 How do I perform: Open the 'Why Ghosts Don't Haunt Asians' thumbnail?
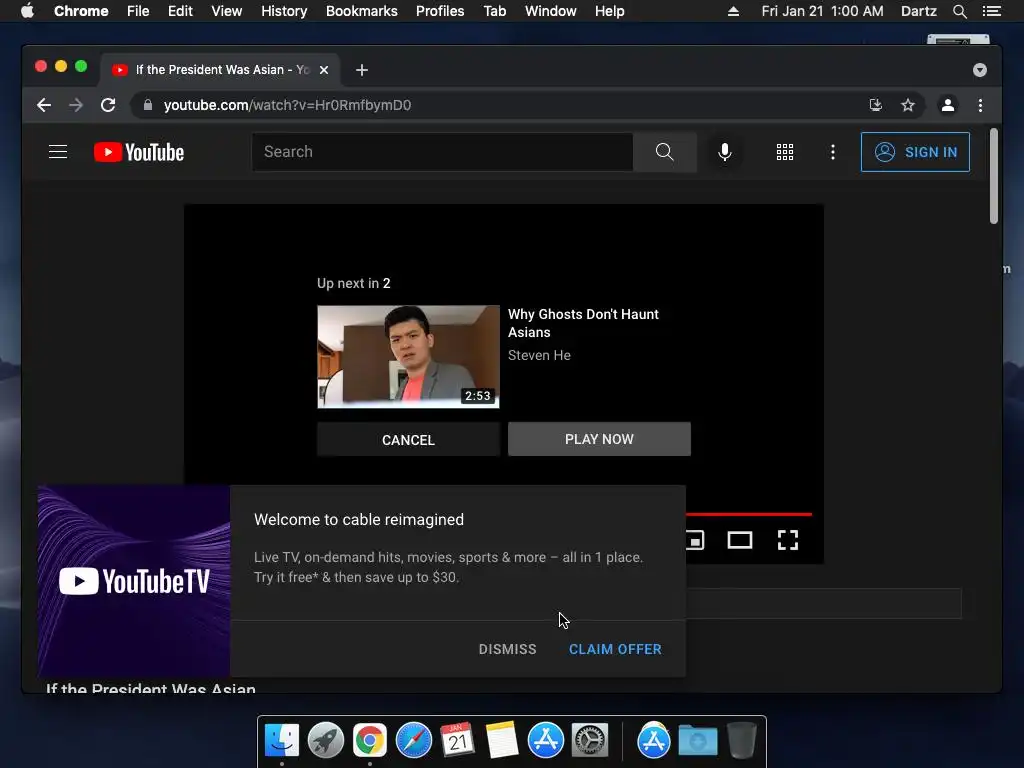(x=408, y=357)
